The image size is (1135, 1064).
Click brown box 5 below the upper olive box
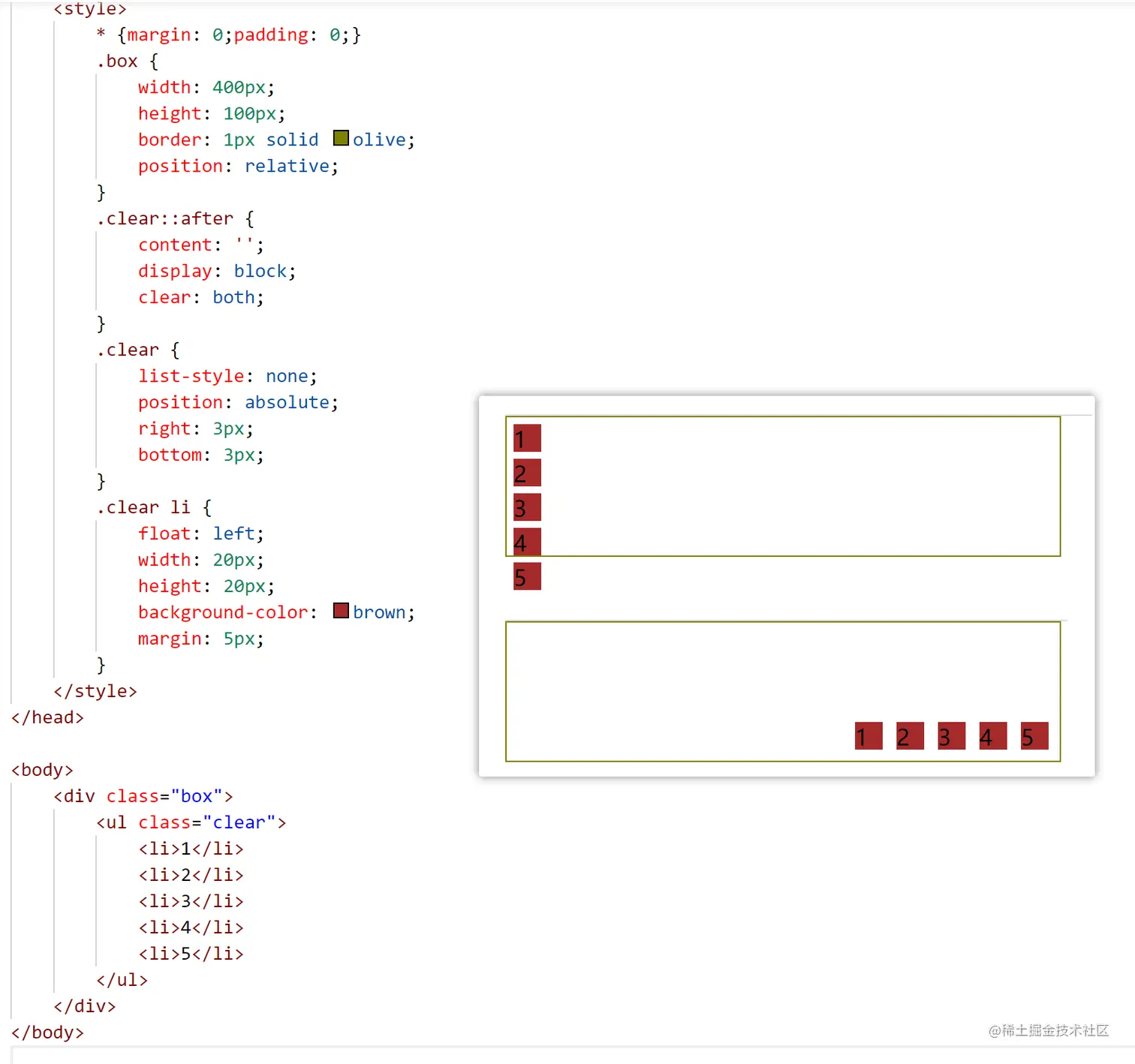527,576
